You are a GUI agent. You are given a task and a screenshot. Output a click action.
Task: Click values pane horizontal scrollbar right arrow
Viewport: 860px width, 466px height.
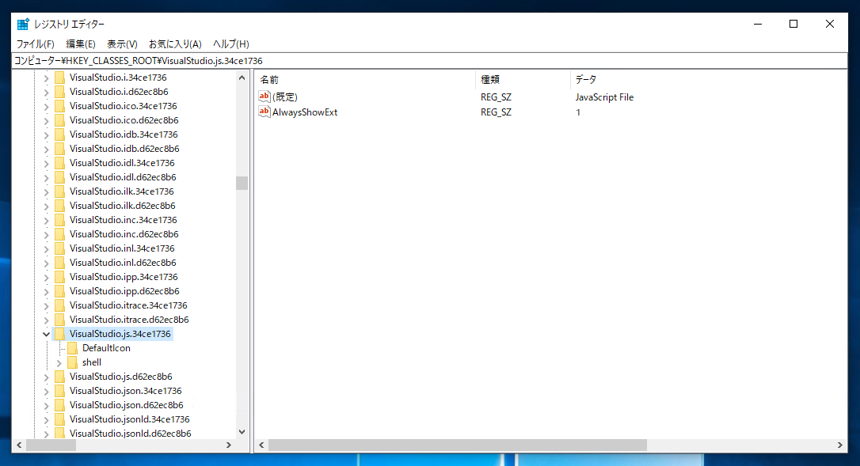tap(840, 445)
